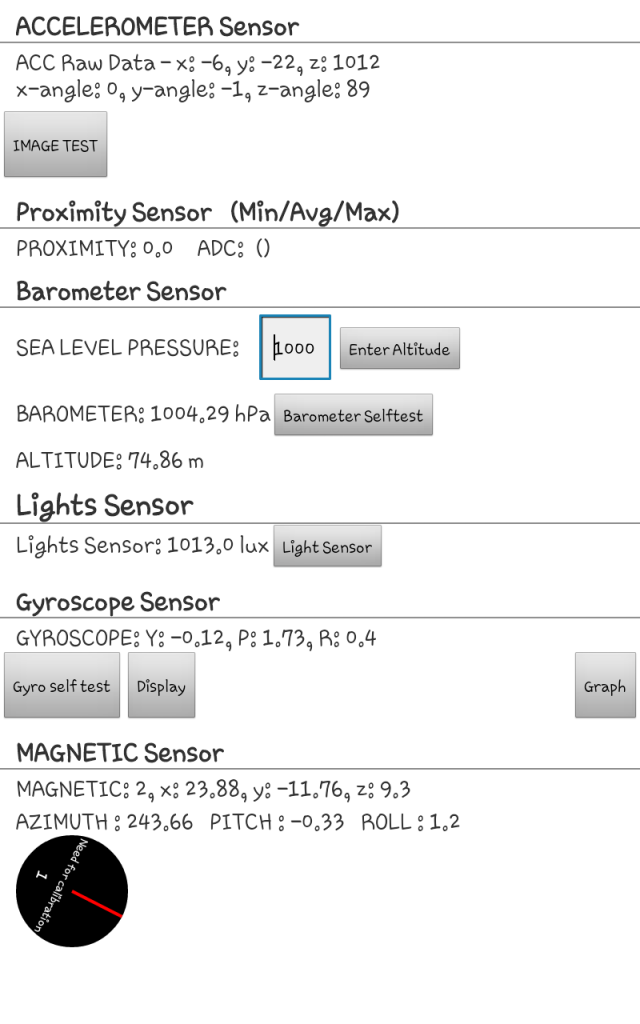Viewport: 640px width, 1024px height.
Task: Select the ACCELEROMETER Sensor heading
Action: tap(157, 27)
